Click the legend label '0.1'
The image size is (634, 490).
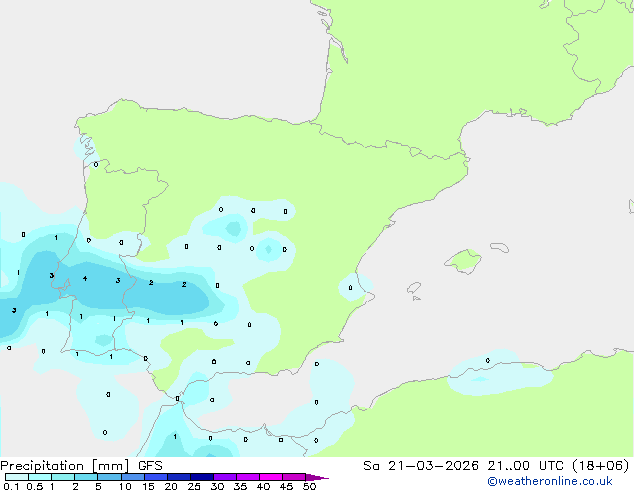(11, 486)
